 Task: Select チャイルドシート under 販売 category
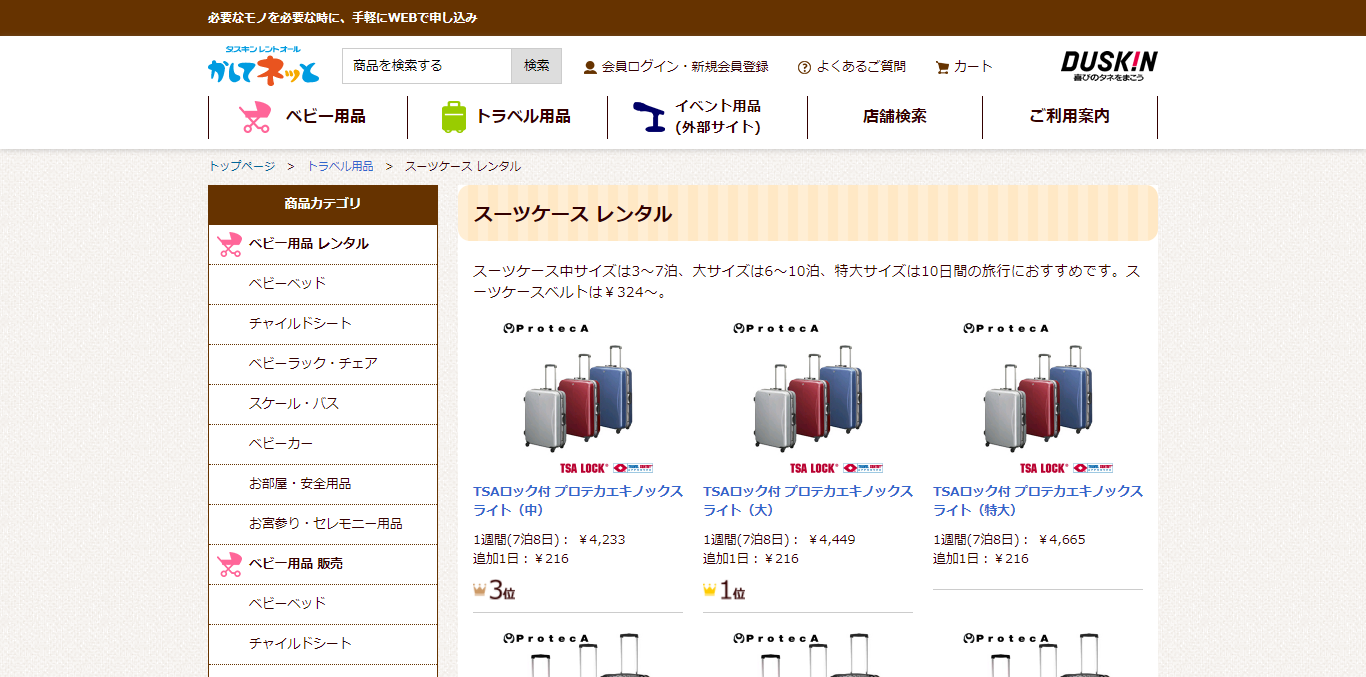(x=323, y=644)
